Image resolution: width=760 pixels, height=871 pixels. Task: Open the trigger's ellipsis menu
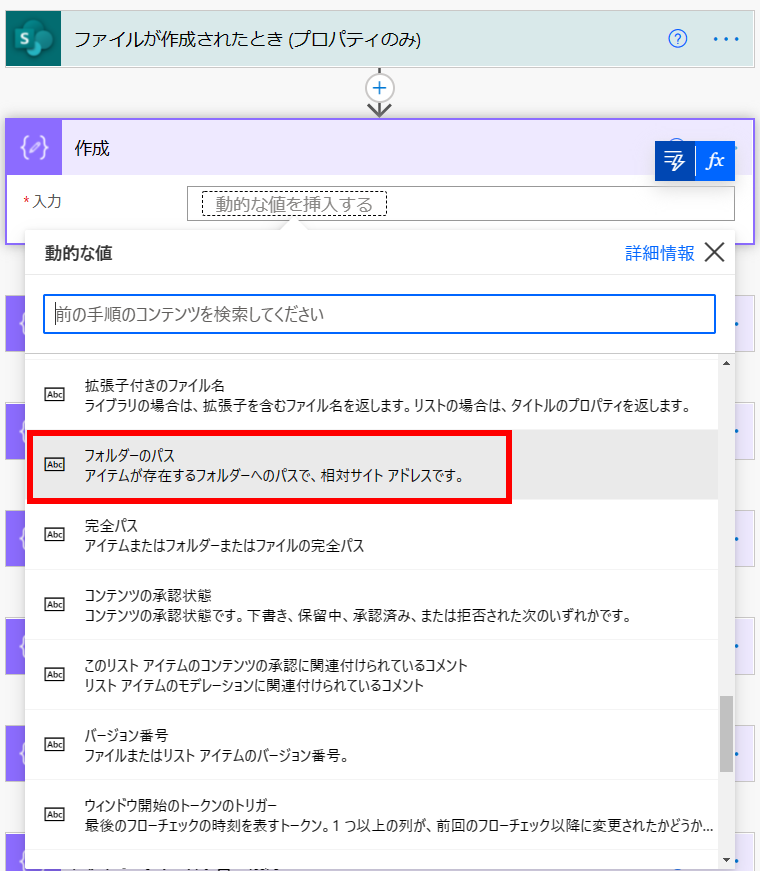pos(726,39)
